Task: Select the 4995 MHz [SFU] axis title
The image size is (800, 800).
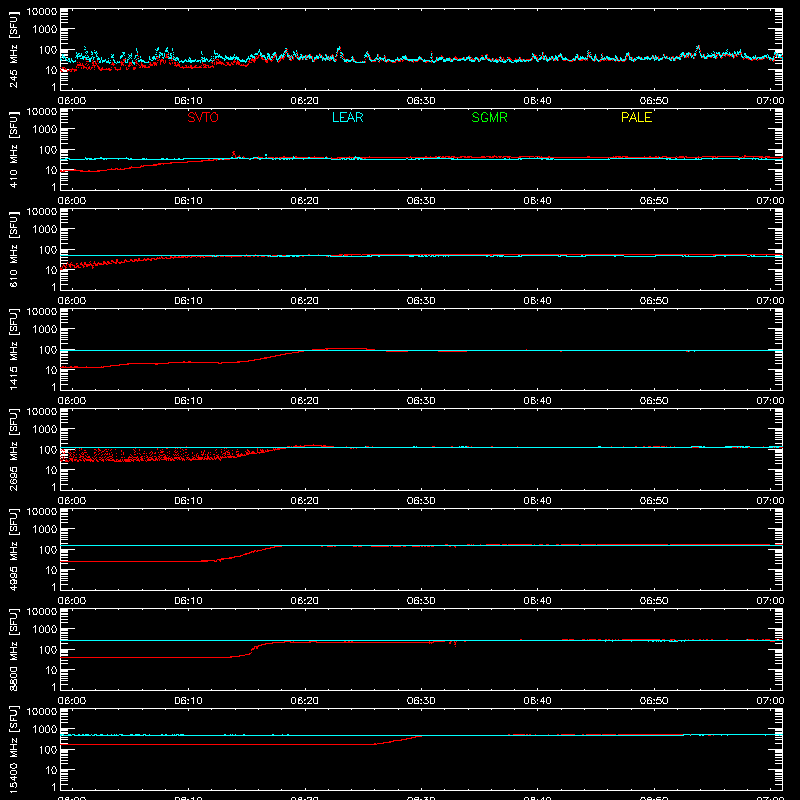Action: click(13, 549)
